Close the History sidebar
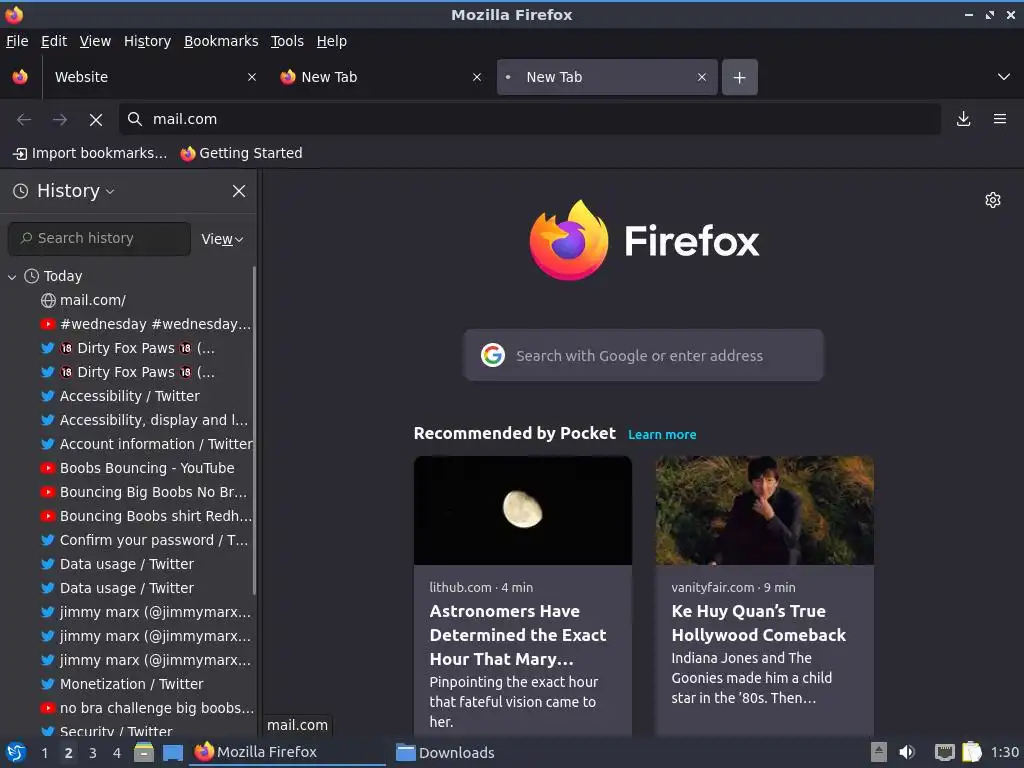 click(x=239, y=191)
